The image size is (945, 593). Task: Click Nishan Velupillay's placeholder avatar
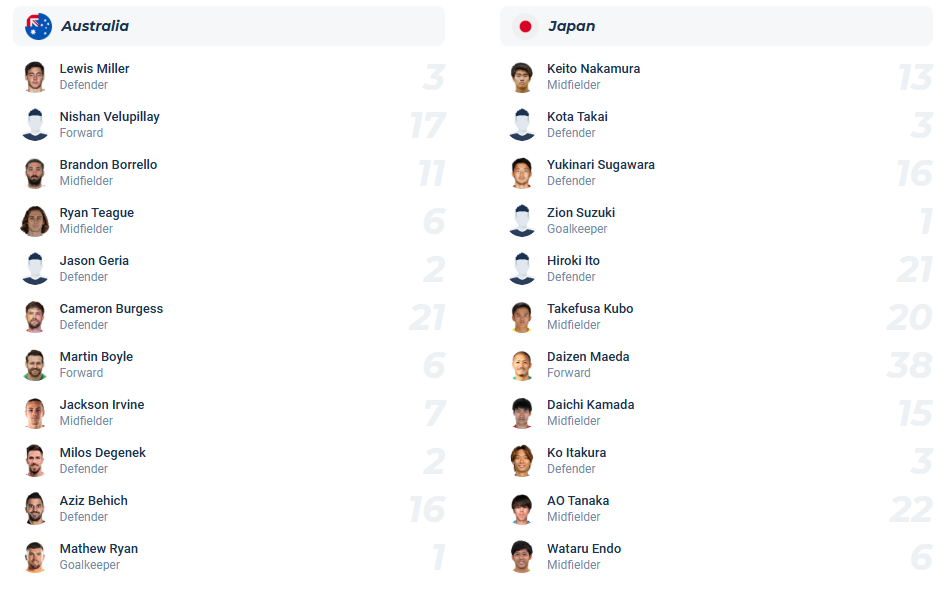[x=35, y=125]
